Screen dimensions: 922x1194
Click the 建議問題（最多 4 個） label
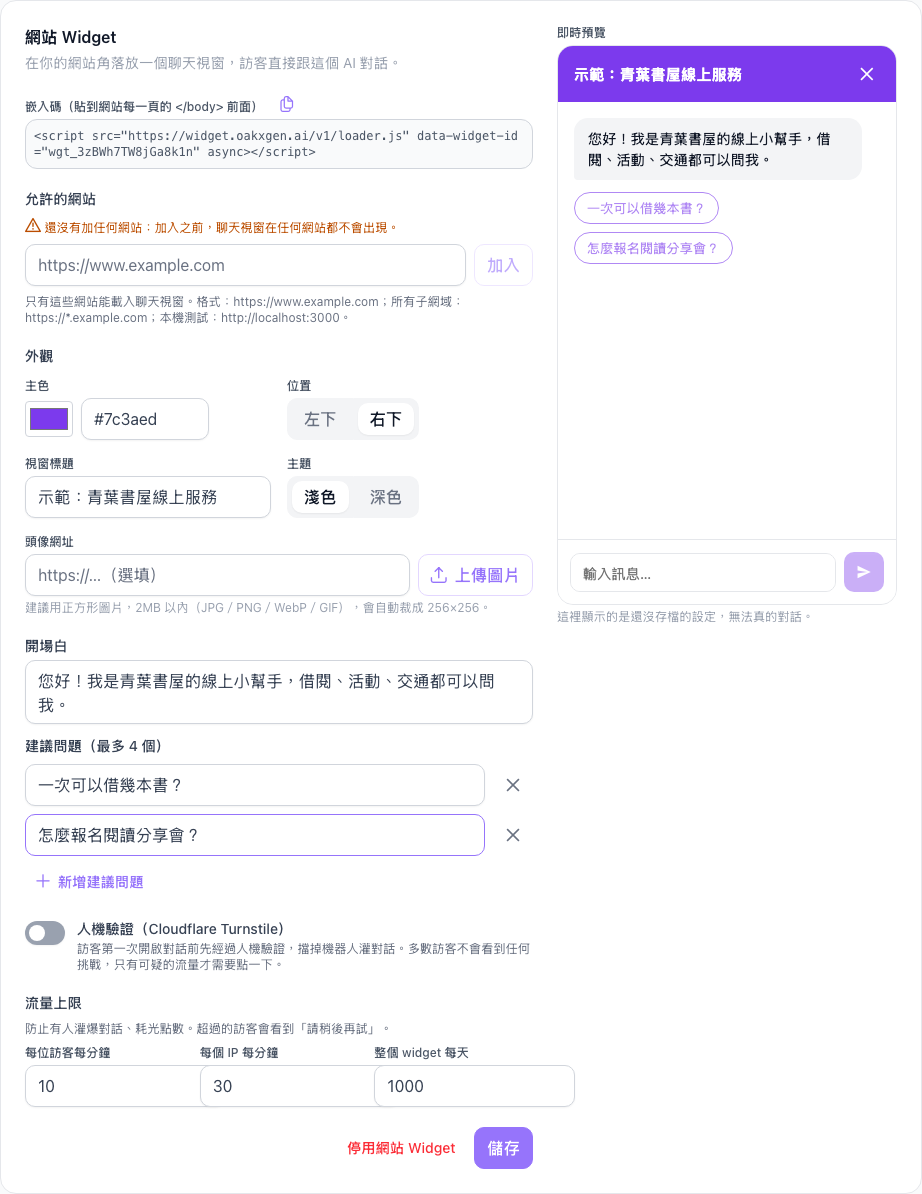click(94, 746)
